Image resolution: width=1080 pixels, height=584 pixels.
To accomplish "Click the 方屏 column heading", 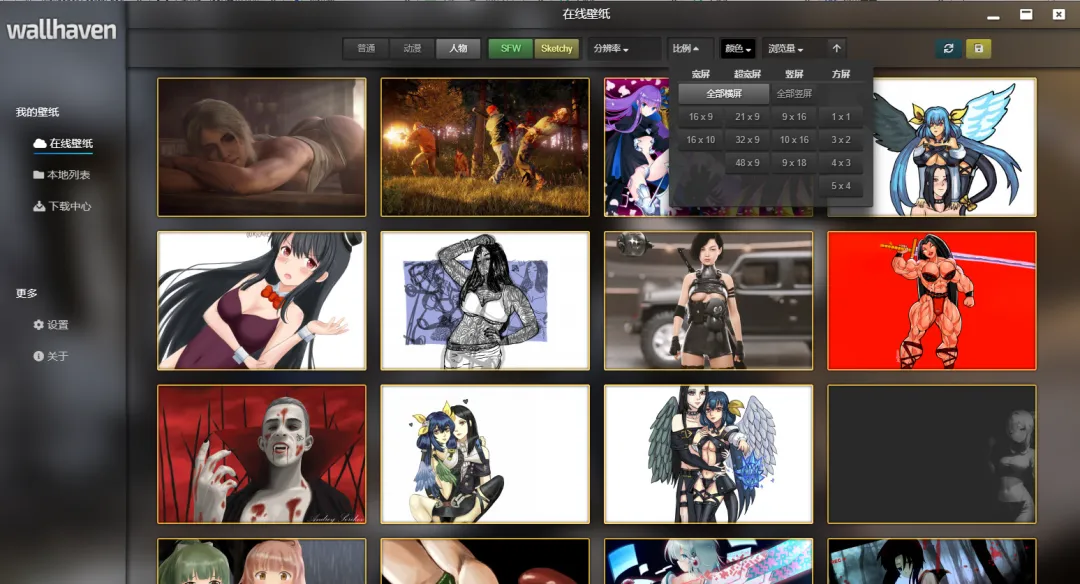I will pos(841,74).
